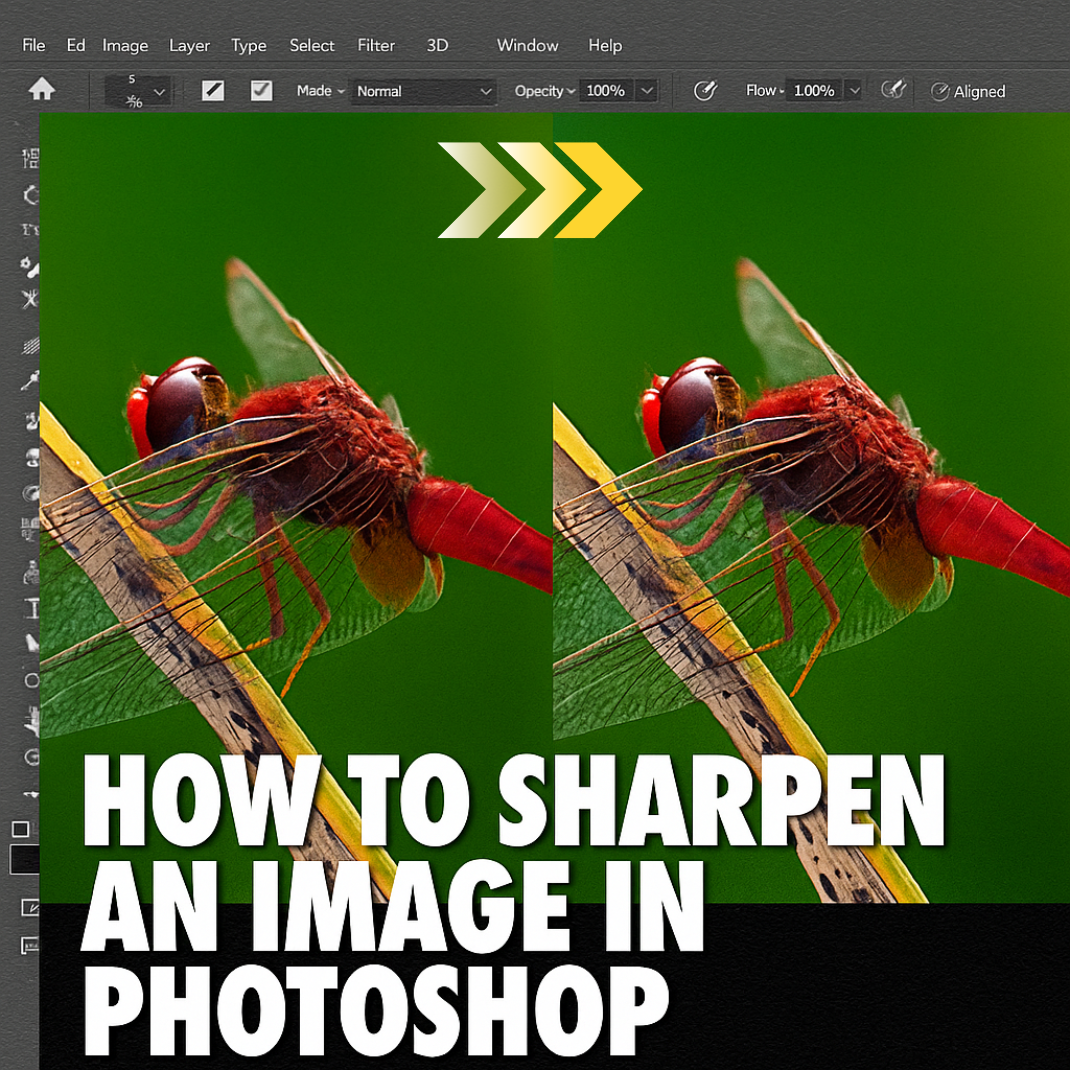Open the Help menu
This screenshot has height=1080, width=1080.
pyautogui.click(x=605, y=46)
